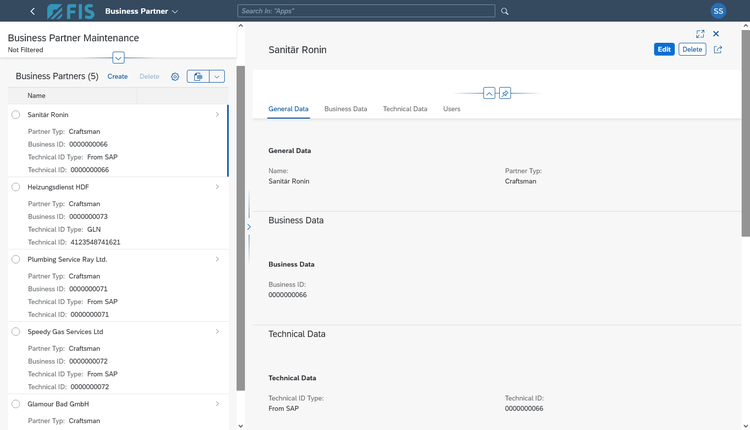
Task: Collapse the detail header with the up arrow
Action: coord(489,93)
